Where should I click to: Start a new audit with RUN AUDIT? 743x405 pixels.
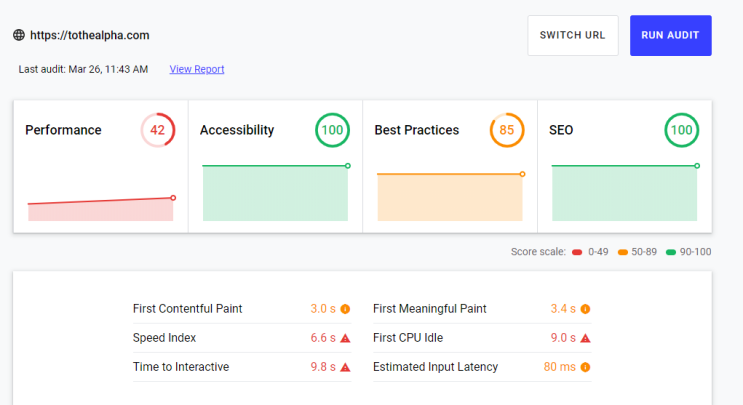click(671, 36)
